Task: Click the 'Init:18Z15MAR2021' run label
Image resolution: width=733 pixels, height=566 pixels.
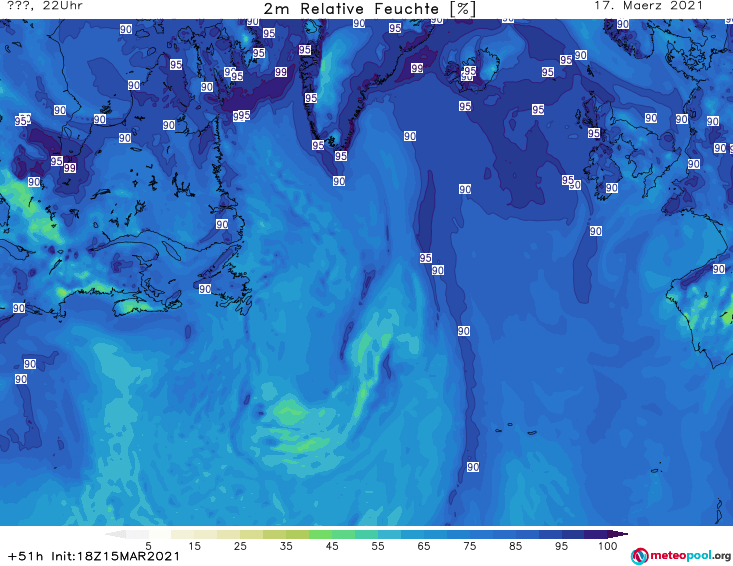Action: [115, 556]
